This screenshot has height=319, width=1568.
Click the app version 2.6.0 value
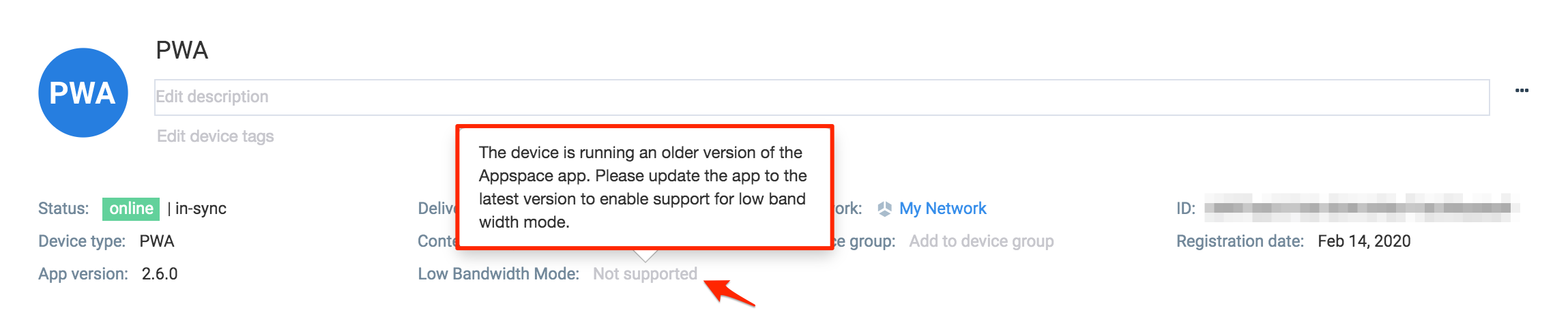(x=160, y=274)
